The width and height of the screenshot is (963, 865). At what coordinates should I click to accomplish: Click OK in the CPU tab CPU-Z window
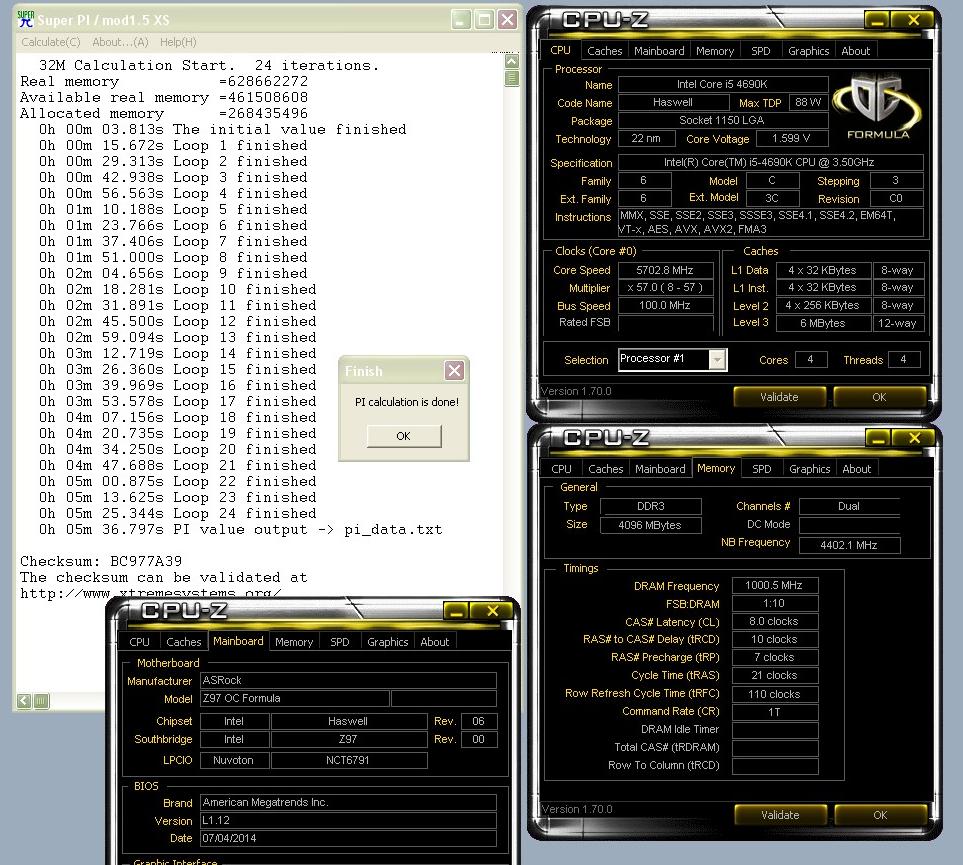879,397
